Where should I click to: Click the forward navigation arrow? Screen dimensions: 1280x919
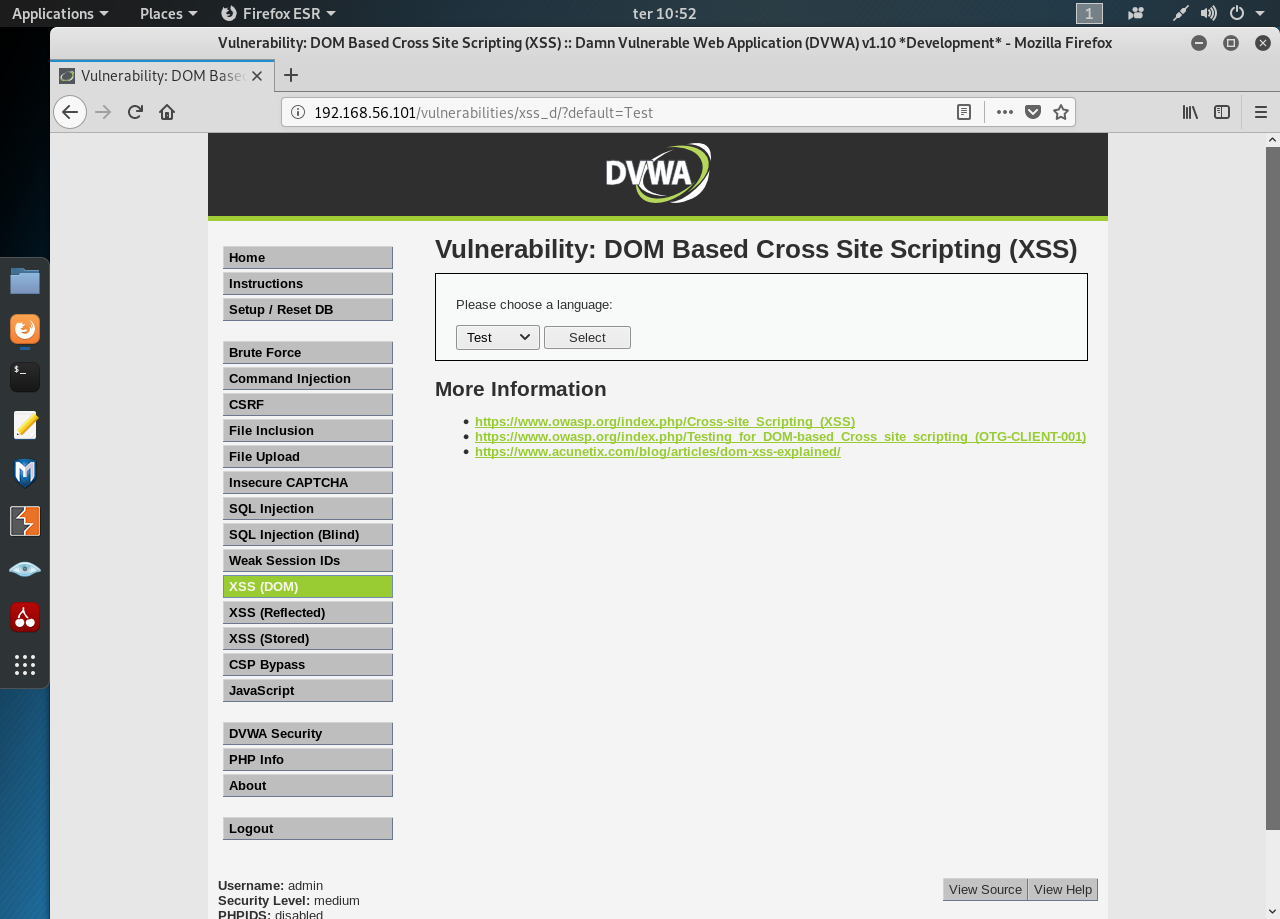click(x=102, y=112)
